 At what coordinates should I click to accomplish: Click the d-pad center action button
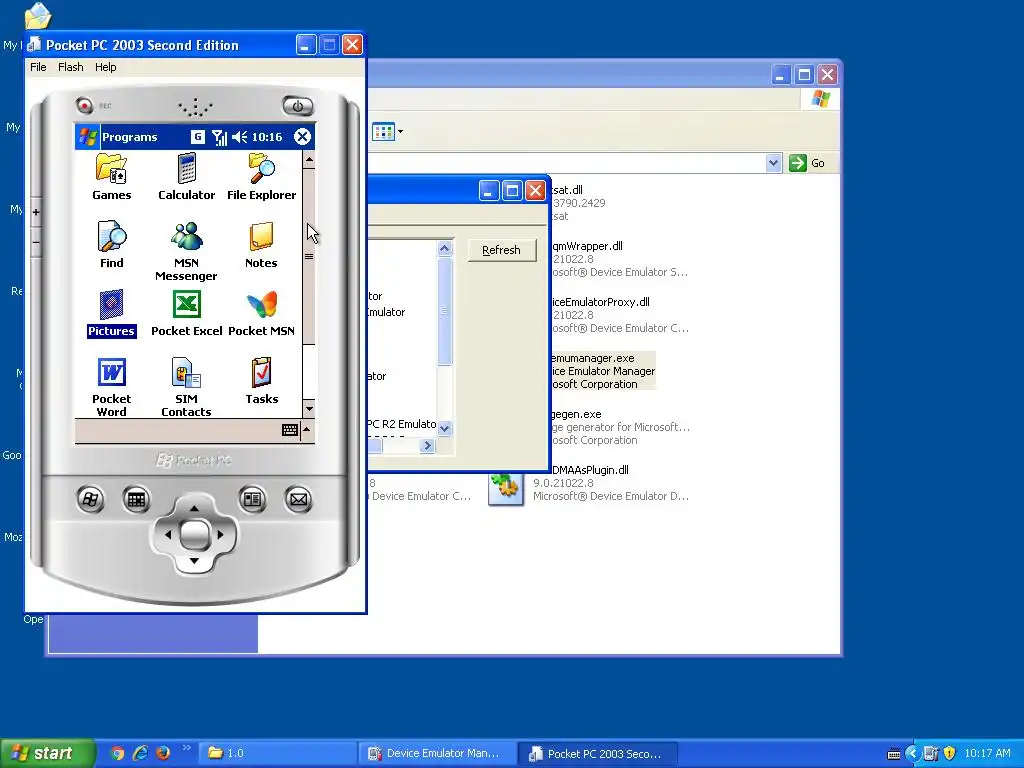point(194,535)
